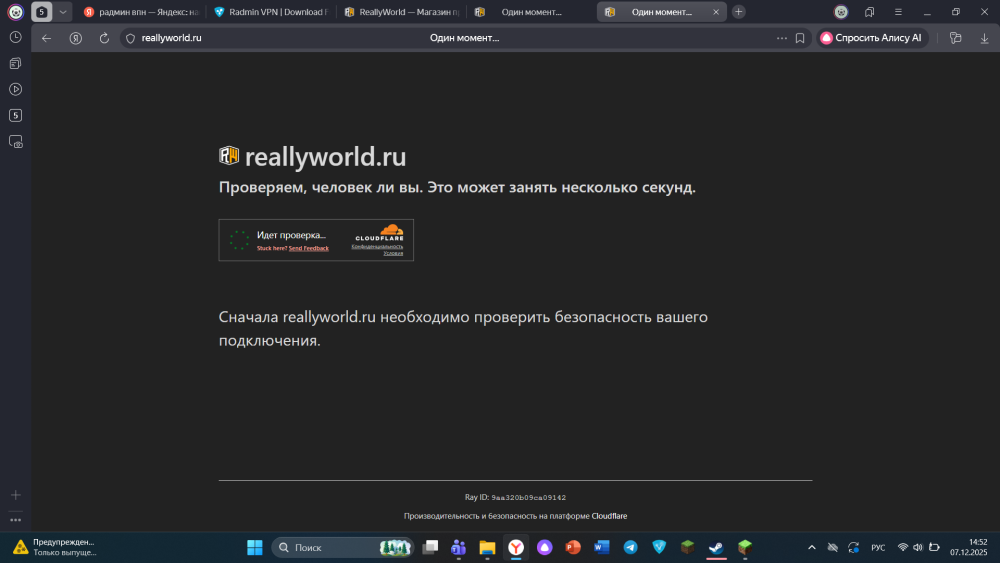The image size is (1000, 563).
Task: Switch to the Radmin VPN Download tab
Action: click(272, 12)
